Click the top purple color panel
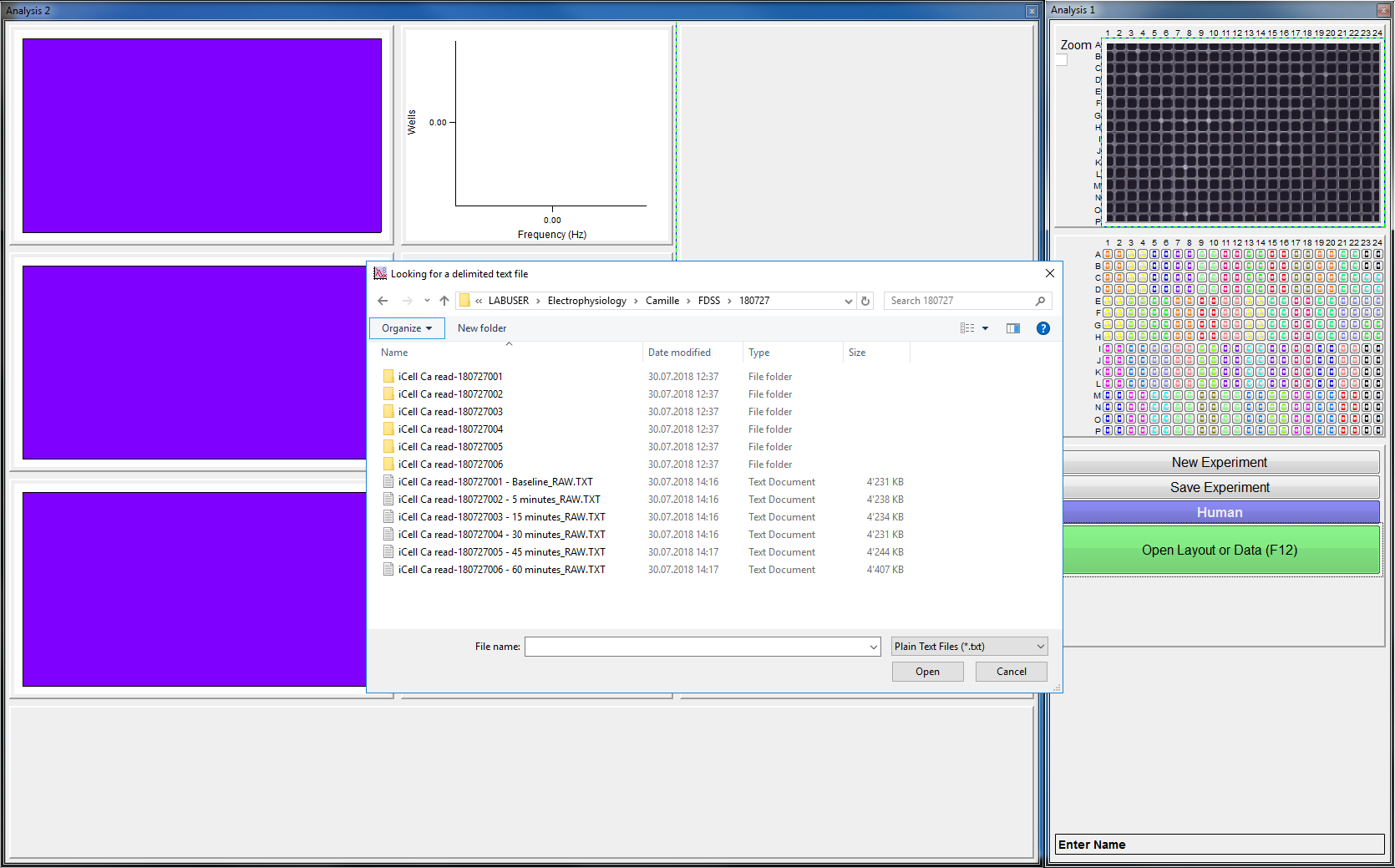Viewport: 1395px width, 868px height. tap(201, 135)
